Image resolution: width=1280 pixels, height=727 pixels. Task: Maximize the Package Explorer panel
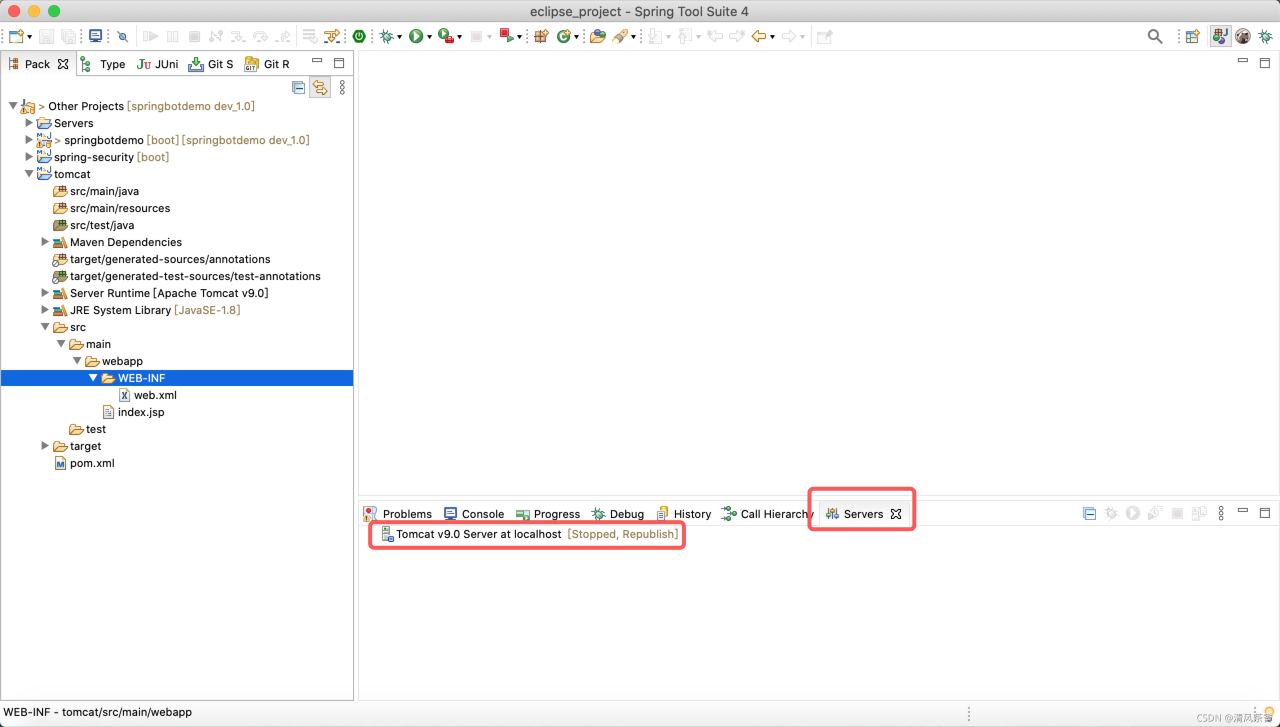[339, 62]
